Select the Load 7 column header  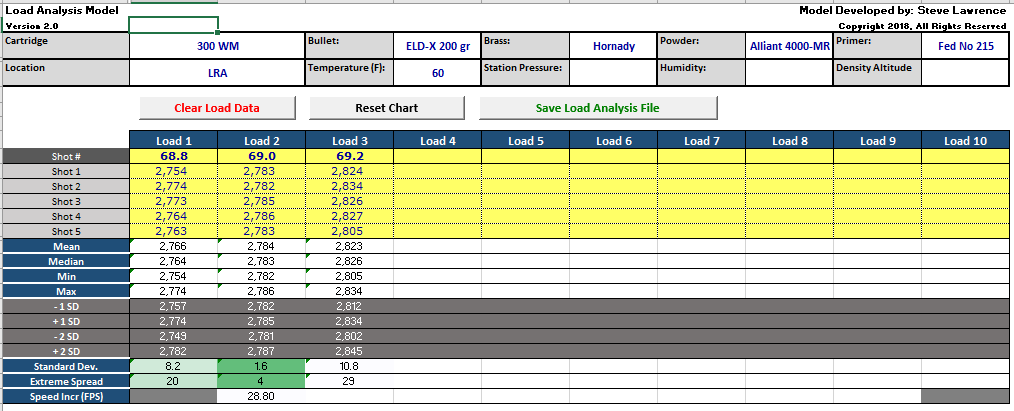702,140
